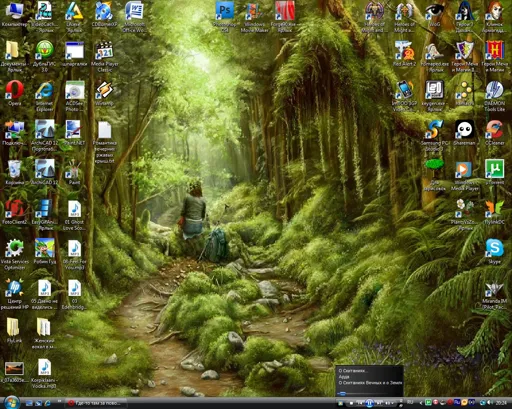Open the Skype desktop icon

click(494, 251)
